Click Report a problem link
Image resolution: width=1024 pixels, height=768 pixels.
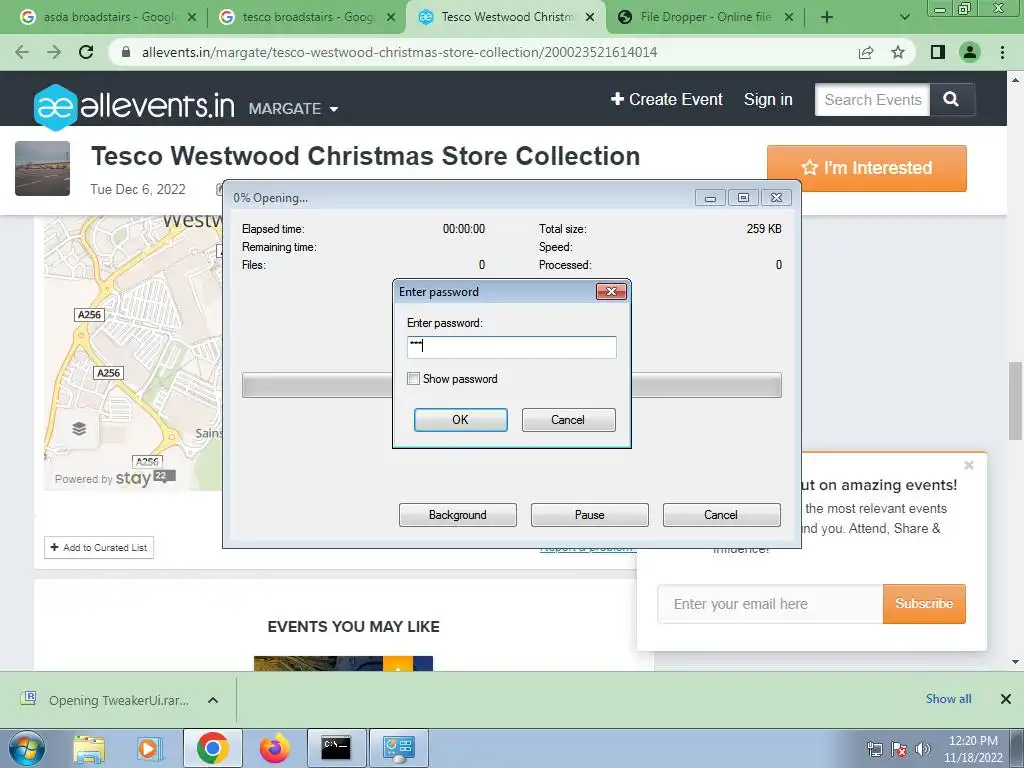[587, 548]
